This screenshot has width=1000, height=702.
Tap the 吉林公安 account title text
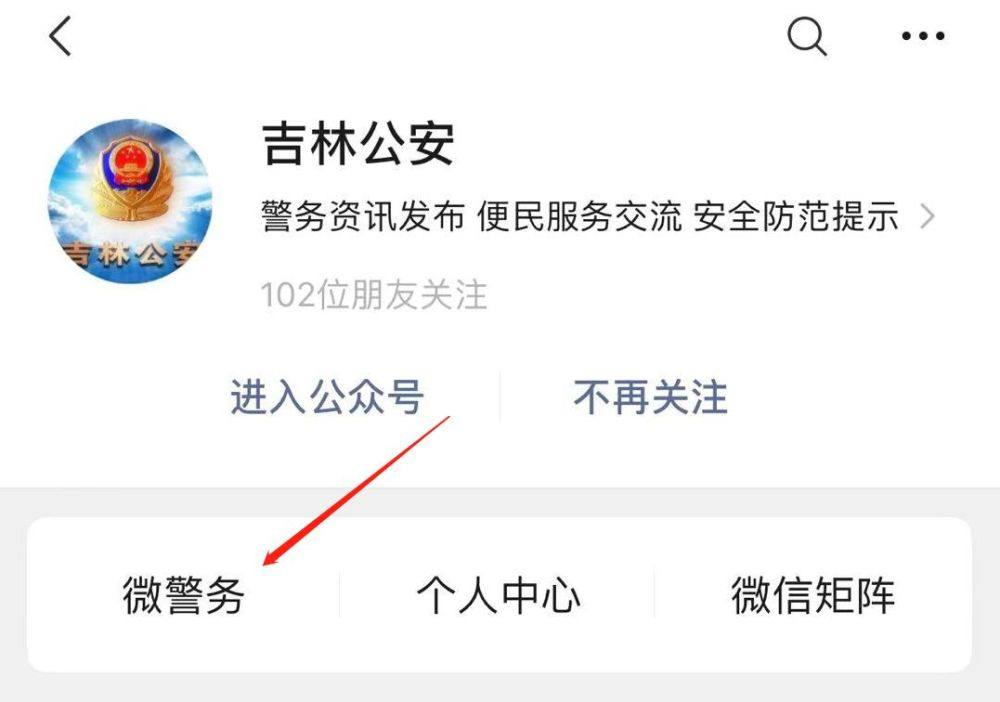pos(358,144)
